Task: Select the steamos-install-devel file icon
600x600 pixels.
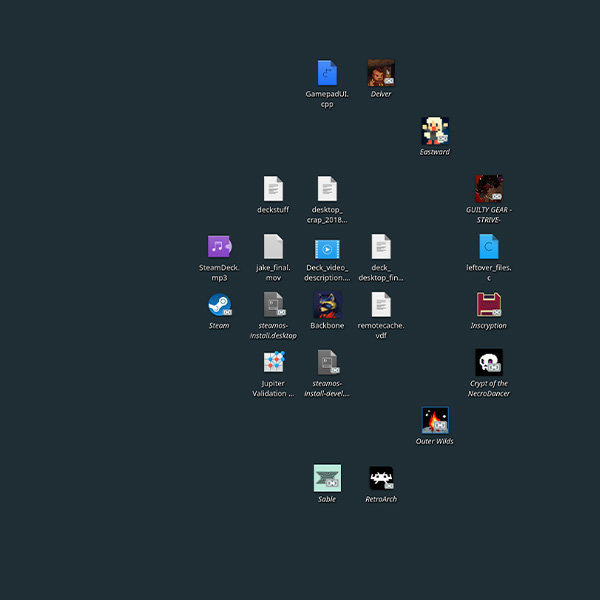Action: [x=328, y=362]
